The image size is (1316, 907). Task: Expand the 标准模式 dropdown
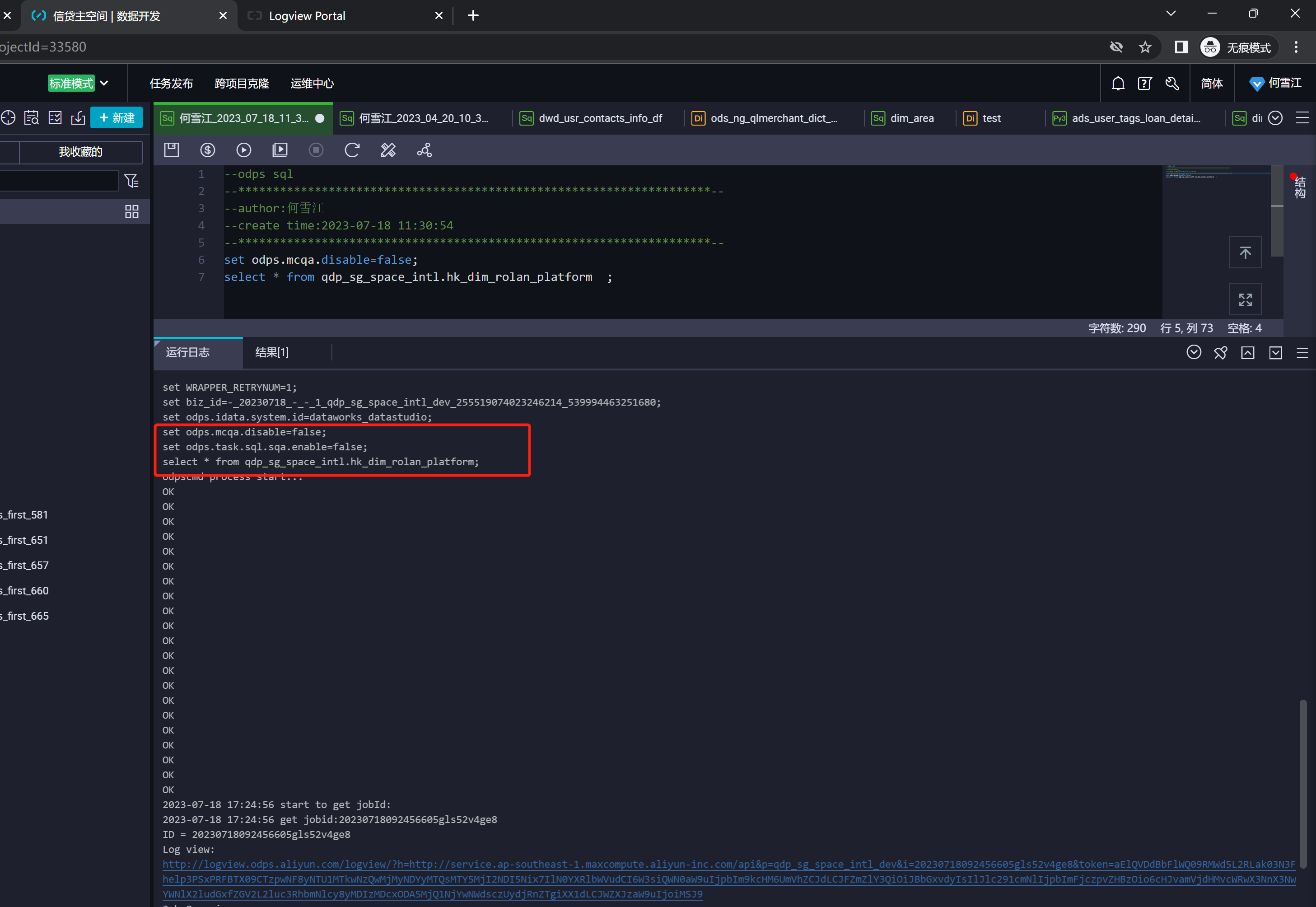pyautogui.click(x=79, y=84)
